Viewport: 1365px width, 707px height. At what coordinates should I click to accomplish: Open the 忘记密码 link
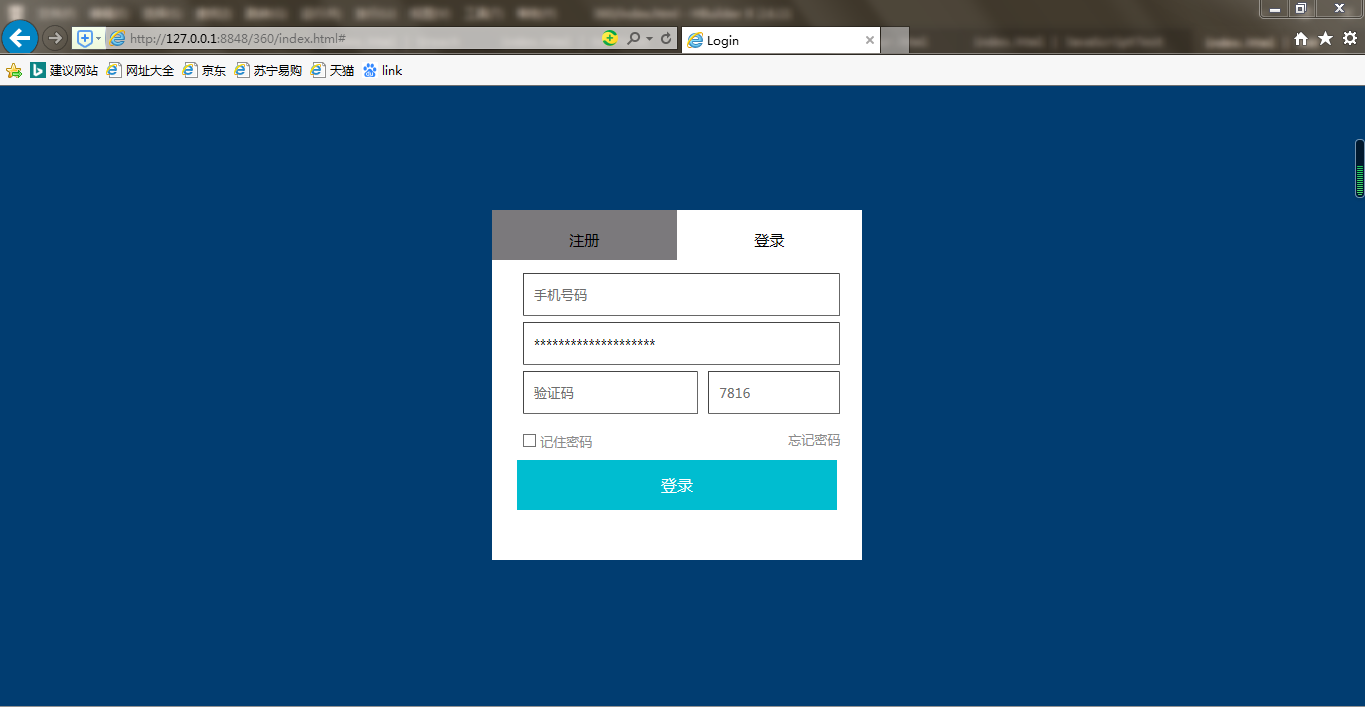pyautogui.click(x=812, y=440)
